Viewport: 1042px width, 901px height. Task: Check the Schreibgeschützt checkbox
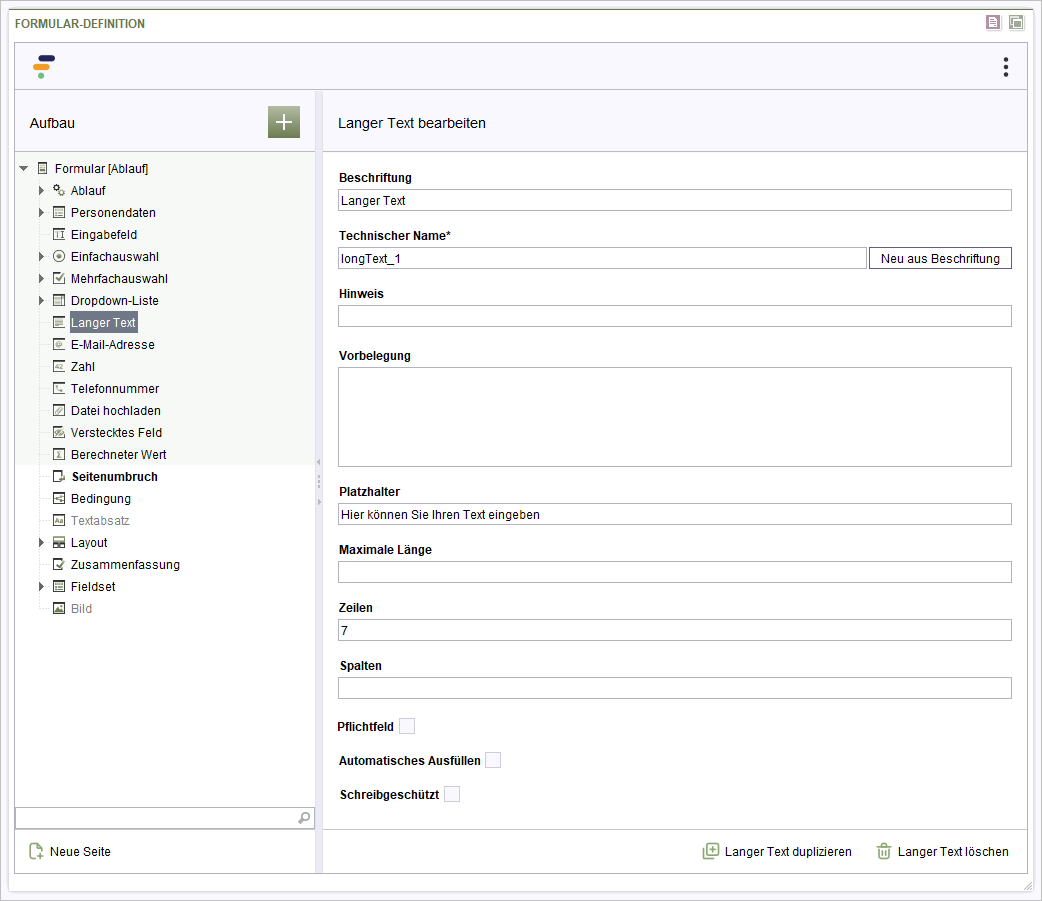[x=452, y=794]
